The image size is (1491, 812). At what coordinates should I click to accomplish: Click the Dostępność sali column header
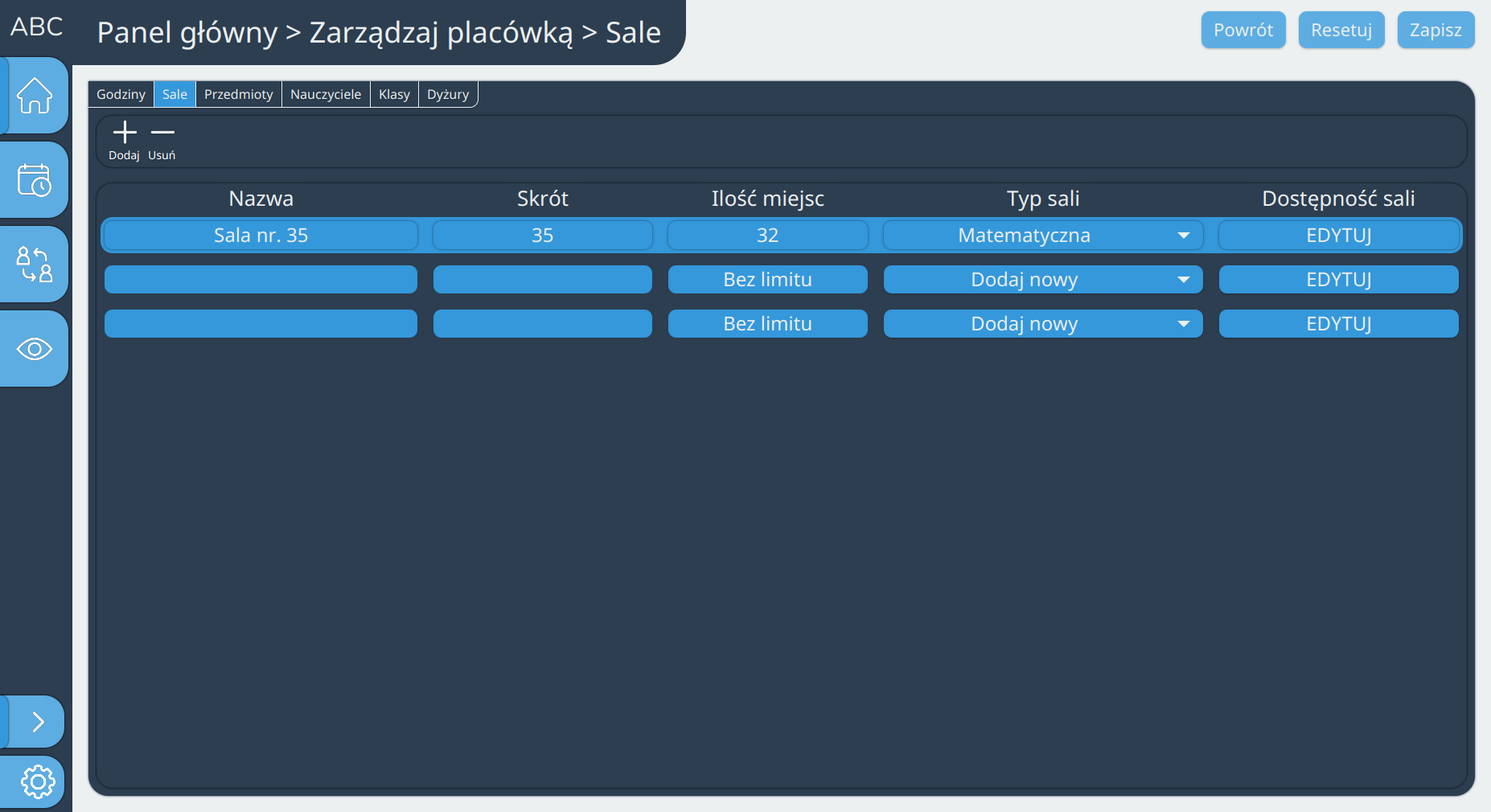coord(1338,199)
